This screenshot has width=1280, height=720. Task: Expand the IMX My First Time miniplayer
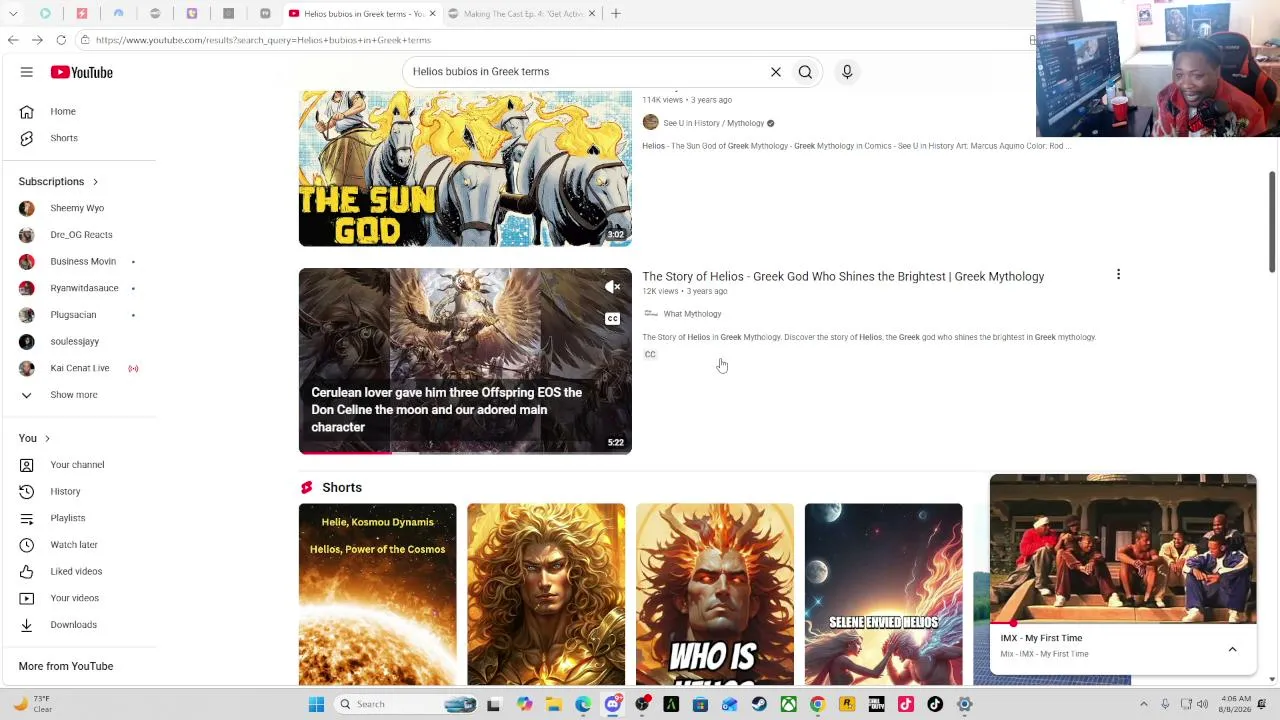pyautogui.click(x=1232, y=650)
